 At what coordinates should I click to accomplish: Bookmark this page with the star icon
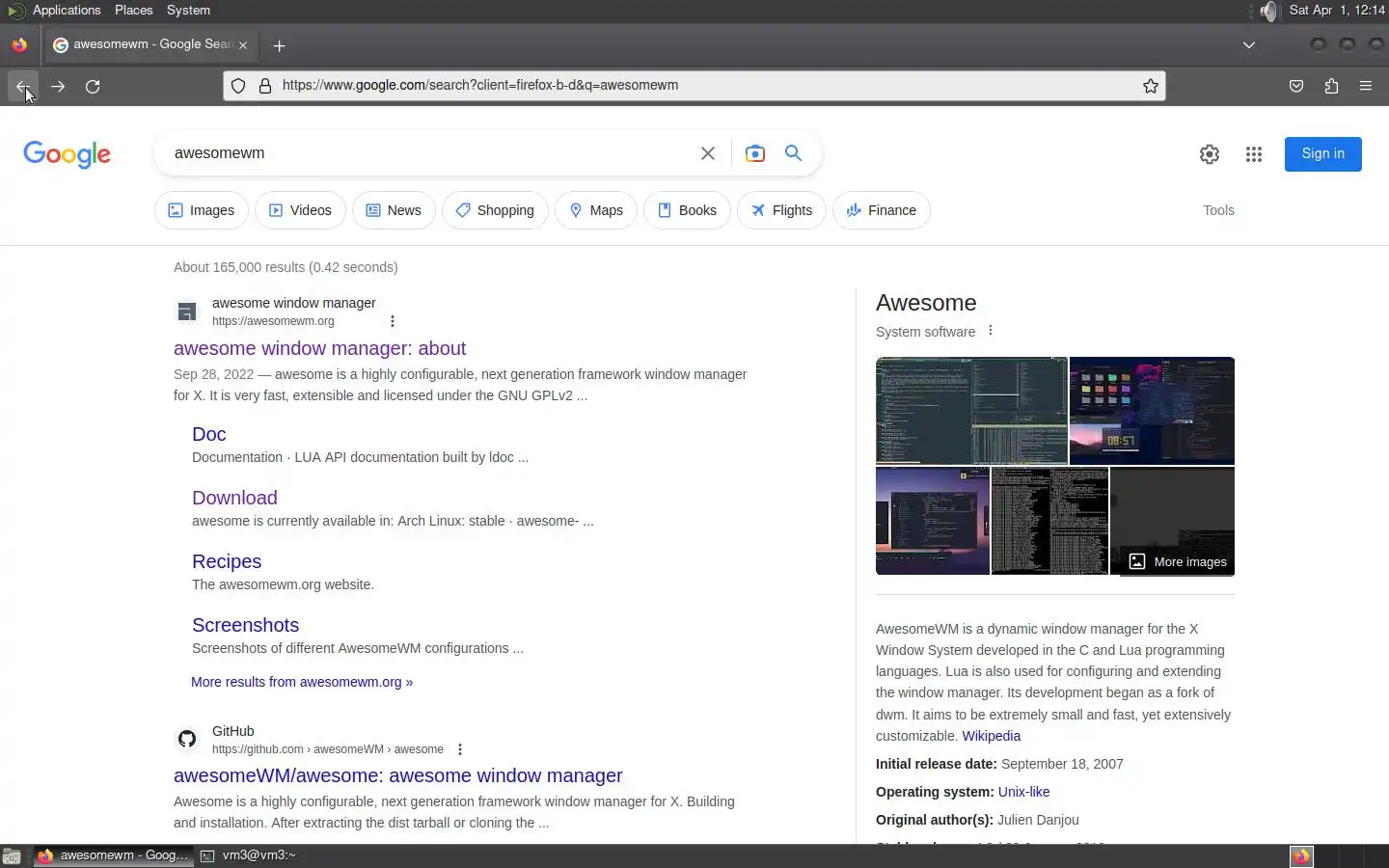coord(1150,86)
